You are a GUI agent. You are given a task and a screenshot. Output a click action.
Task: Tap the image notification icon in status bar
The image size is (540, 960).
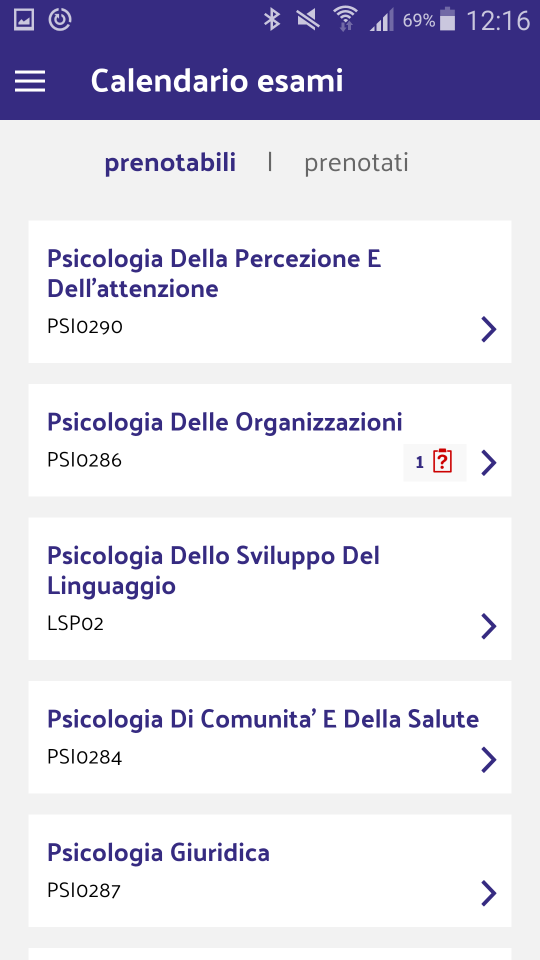24,20
